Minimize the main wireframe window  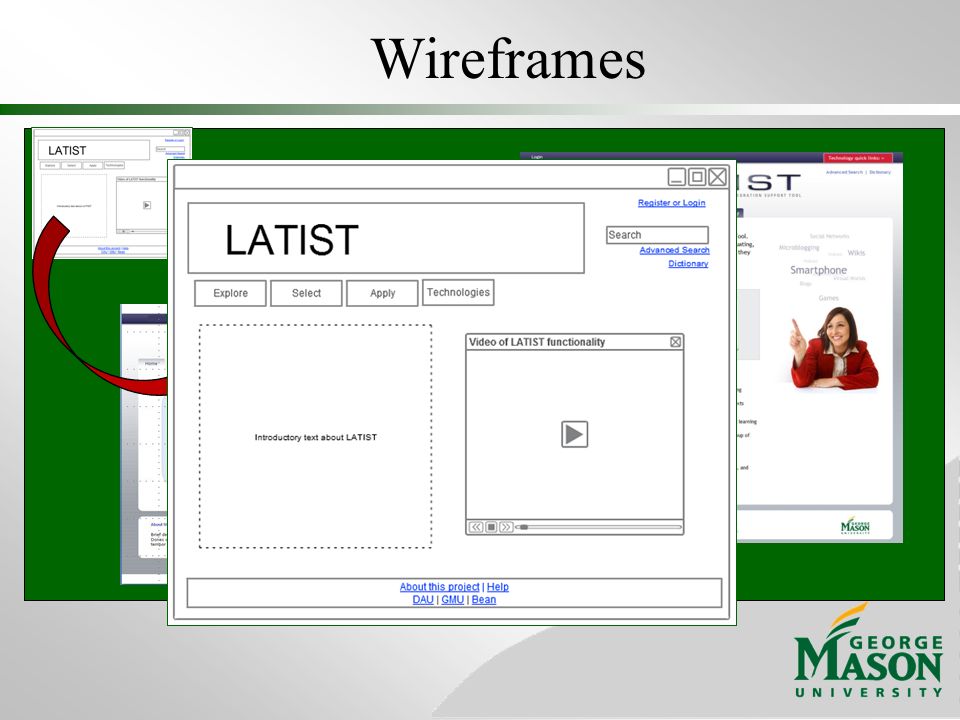[677, 177]
